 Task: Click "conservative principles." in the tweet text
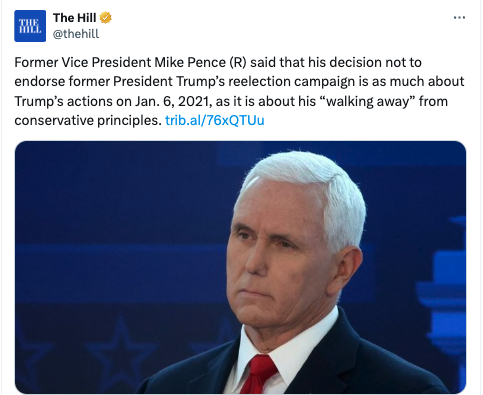pos(88,121)
